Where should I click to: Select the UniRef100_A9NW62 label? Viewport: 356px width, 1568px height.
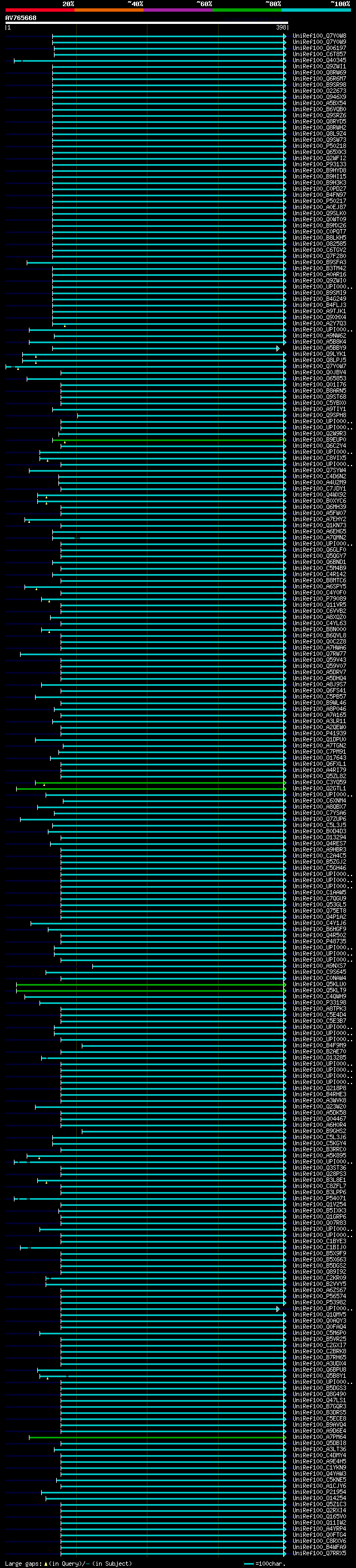(x=319, y=335)
